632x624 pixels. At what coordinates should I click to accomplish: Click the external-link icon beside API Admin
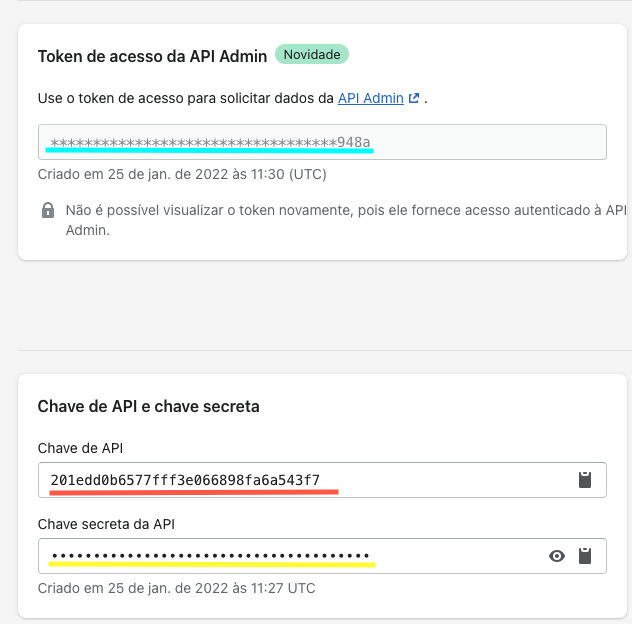click(414, 98)
